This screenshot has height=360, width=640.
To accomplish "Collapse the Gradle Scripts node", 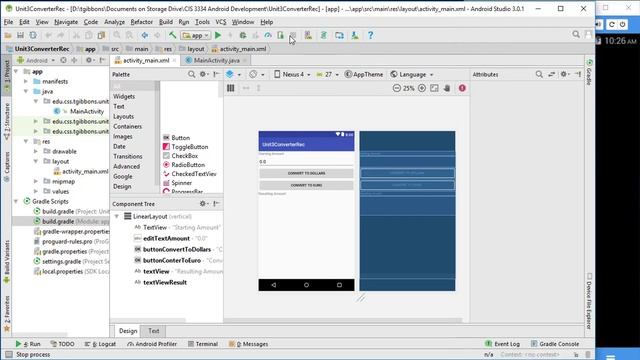I will [16, 201].
